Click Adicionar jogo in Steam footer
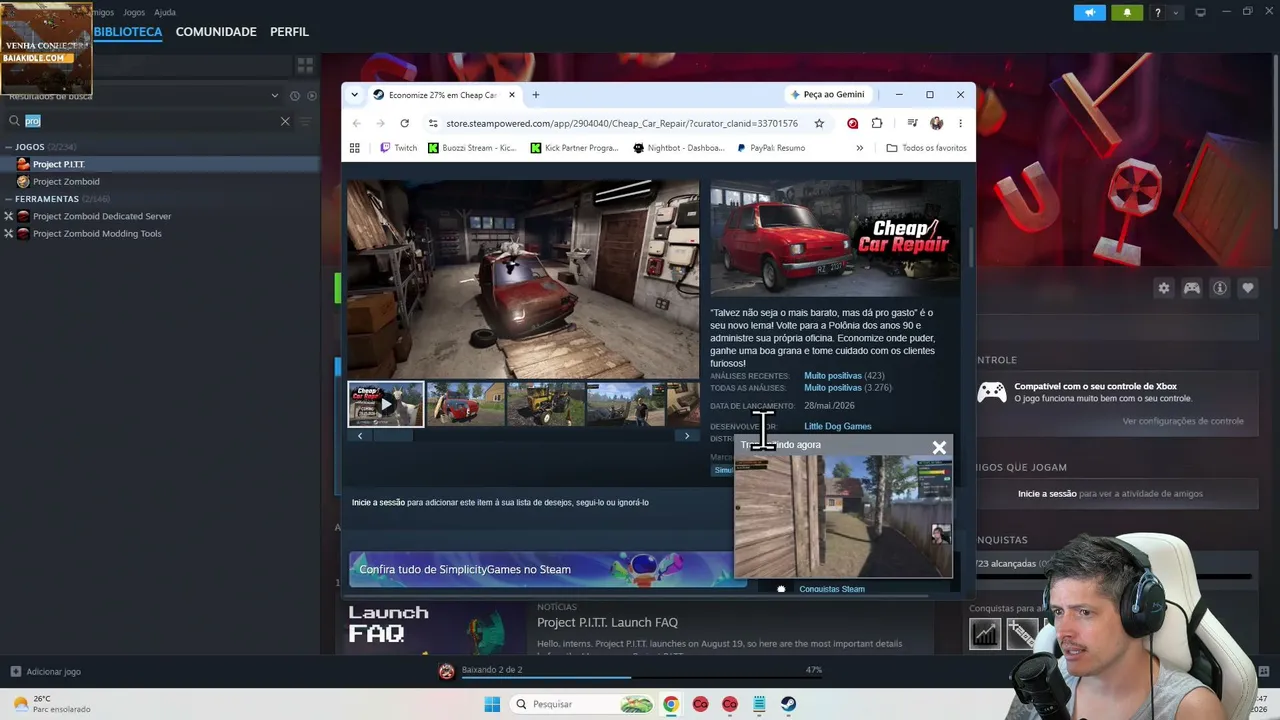This screenshot has width=1280, height=720. (46, 672)
